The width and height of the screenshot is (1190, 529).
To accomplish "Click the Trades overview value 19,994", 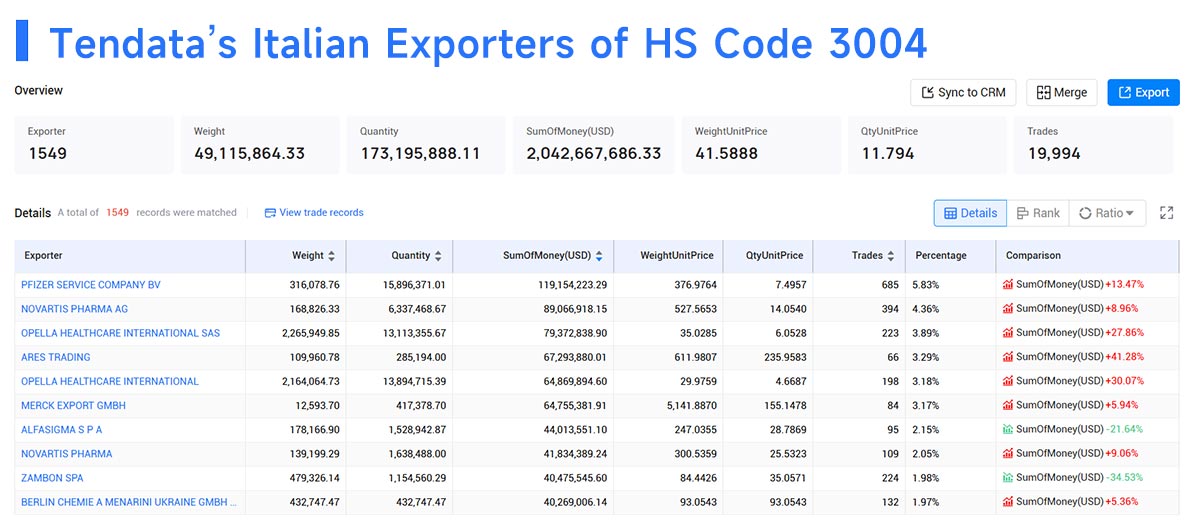I will [x=1054, y=154].
